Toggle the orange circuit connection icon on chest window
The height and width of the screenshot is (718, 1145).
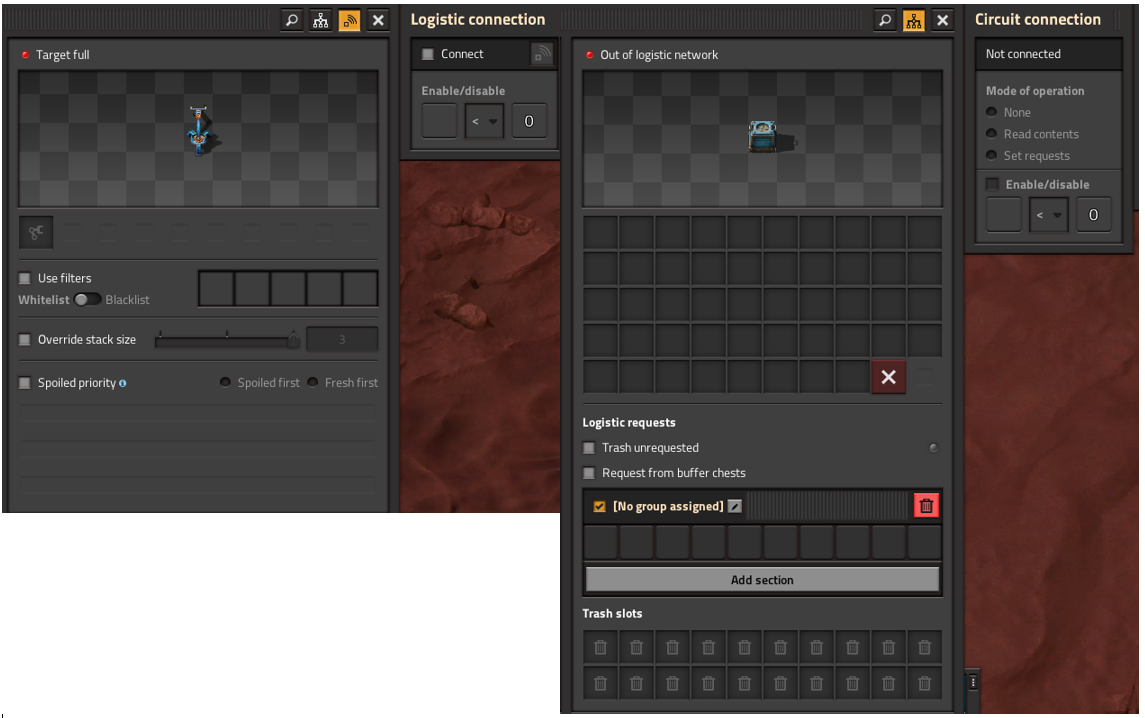point(913,20)
